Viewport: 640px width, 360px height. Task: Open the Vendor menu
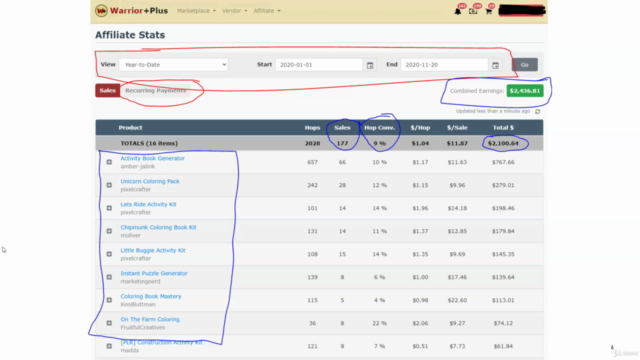coord(235,11)
